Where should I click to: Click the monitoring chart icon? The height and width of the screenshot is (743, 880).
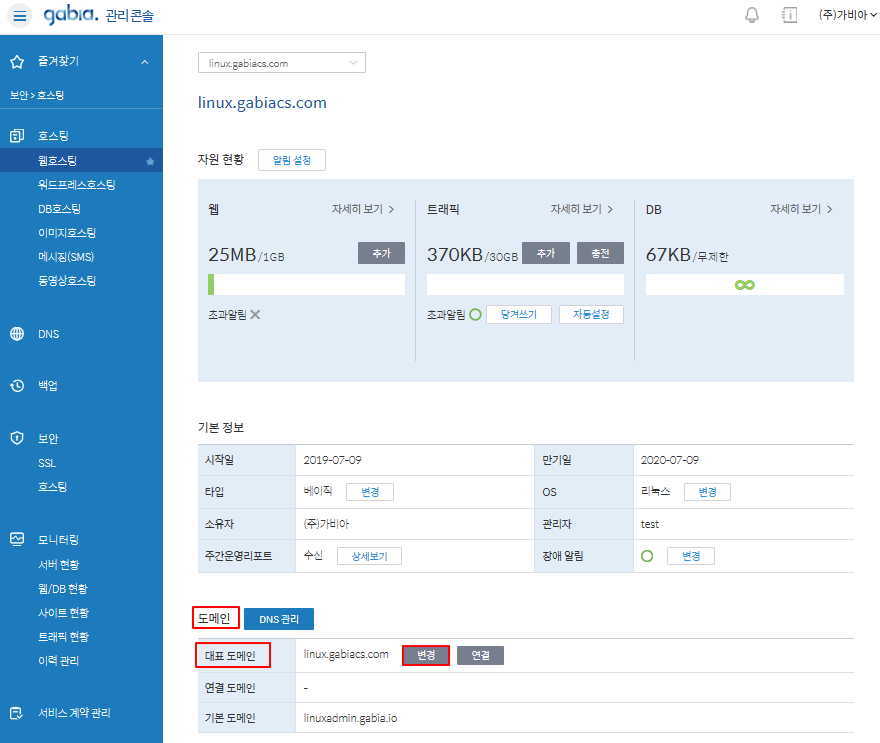pos(17,539)
